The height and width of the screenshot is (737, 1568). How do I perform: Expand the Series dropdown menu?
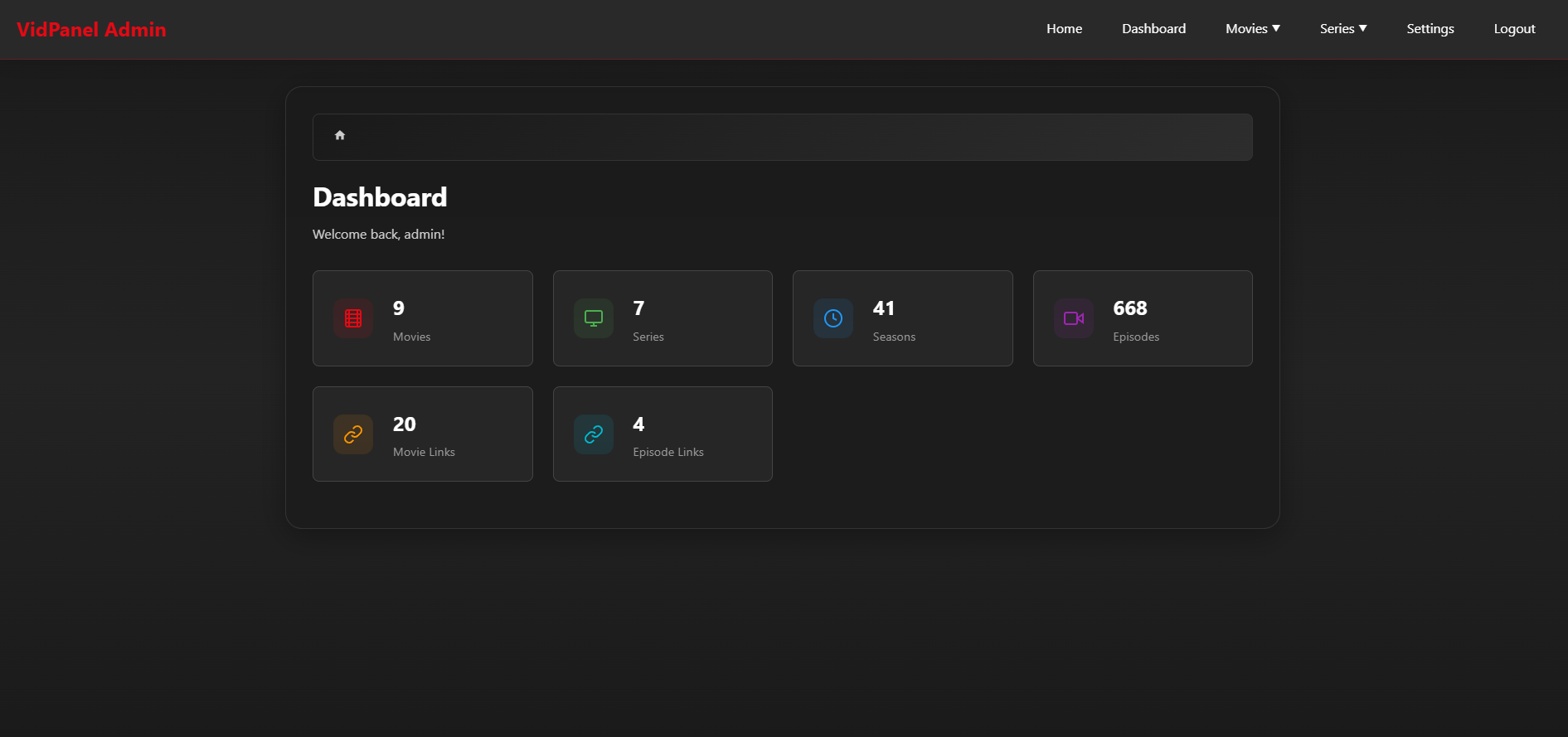pyautogui.click(x=1343, y=29)
